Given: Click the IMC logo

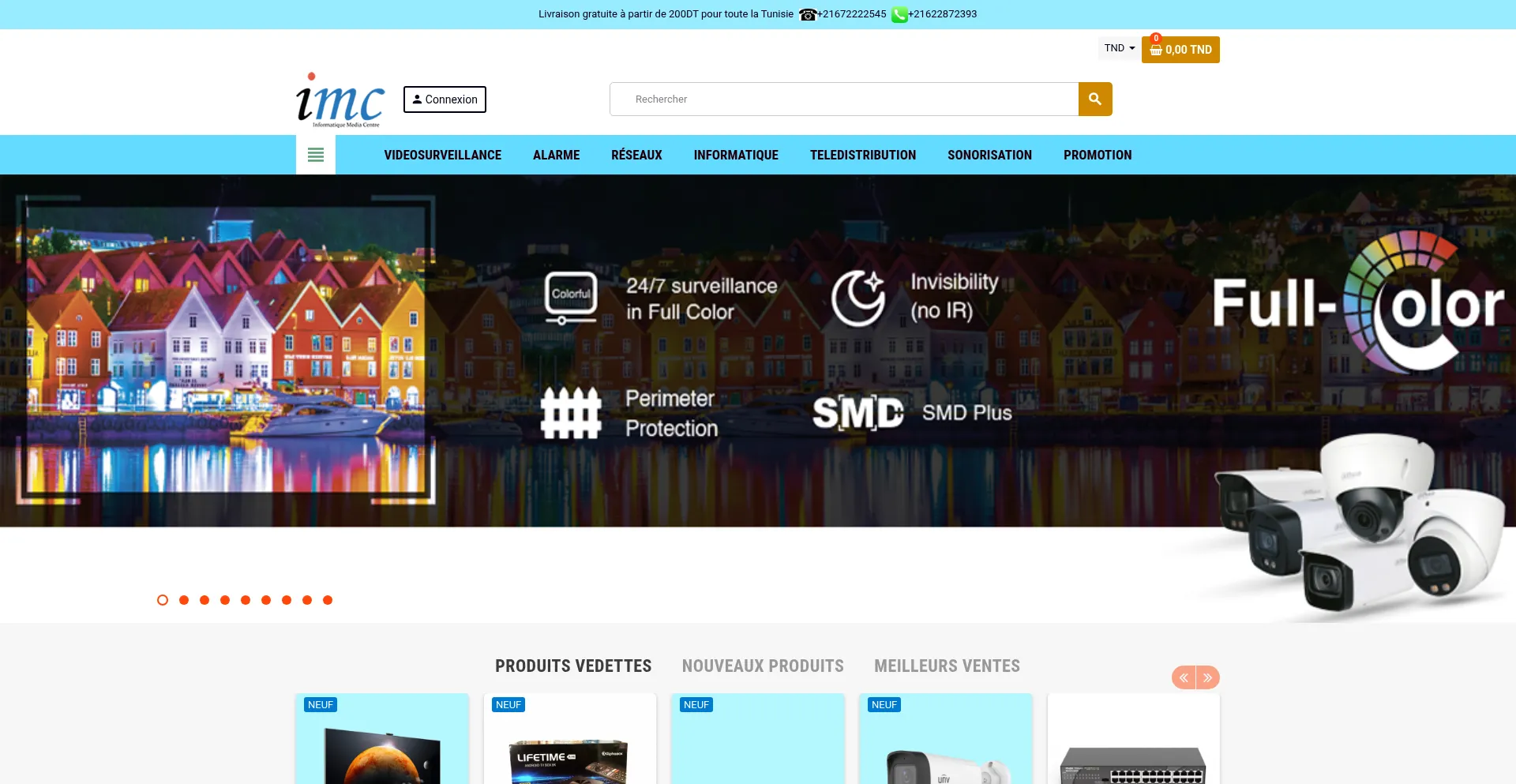Looking at the screenshot, I should click(340, 100).
